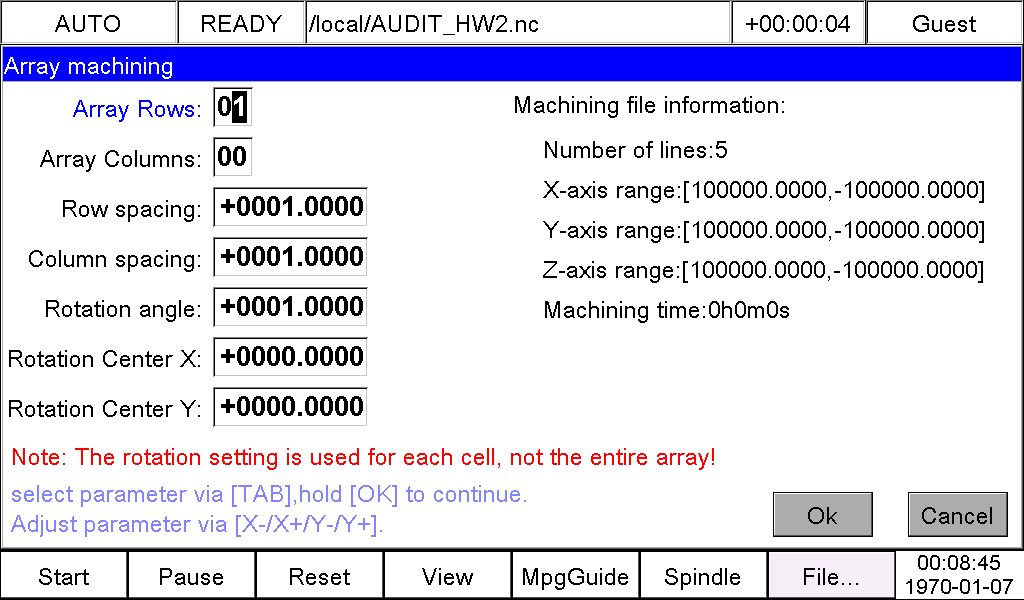Click the Guest user label

[x=944, y=24]
